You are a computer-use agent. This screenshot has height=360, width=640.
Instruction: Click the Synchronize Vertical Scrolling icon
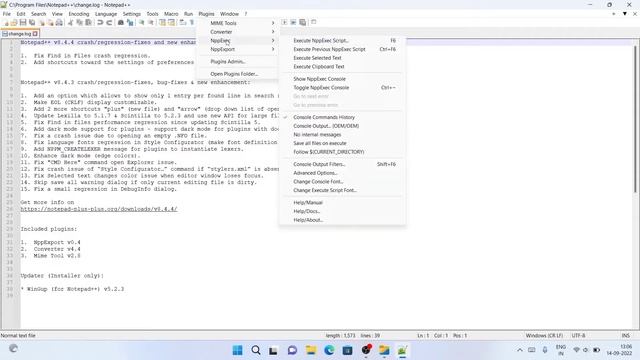162,22
